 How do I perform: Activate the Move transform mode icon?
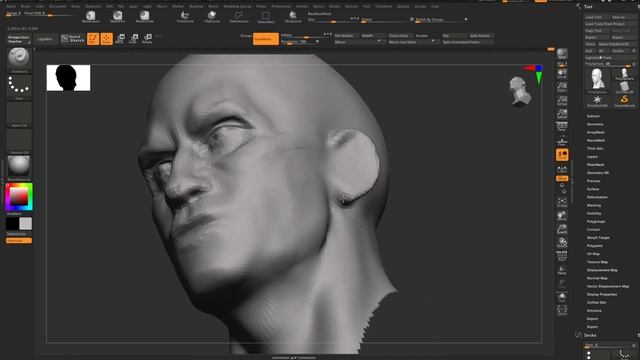pos(120,39)
